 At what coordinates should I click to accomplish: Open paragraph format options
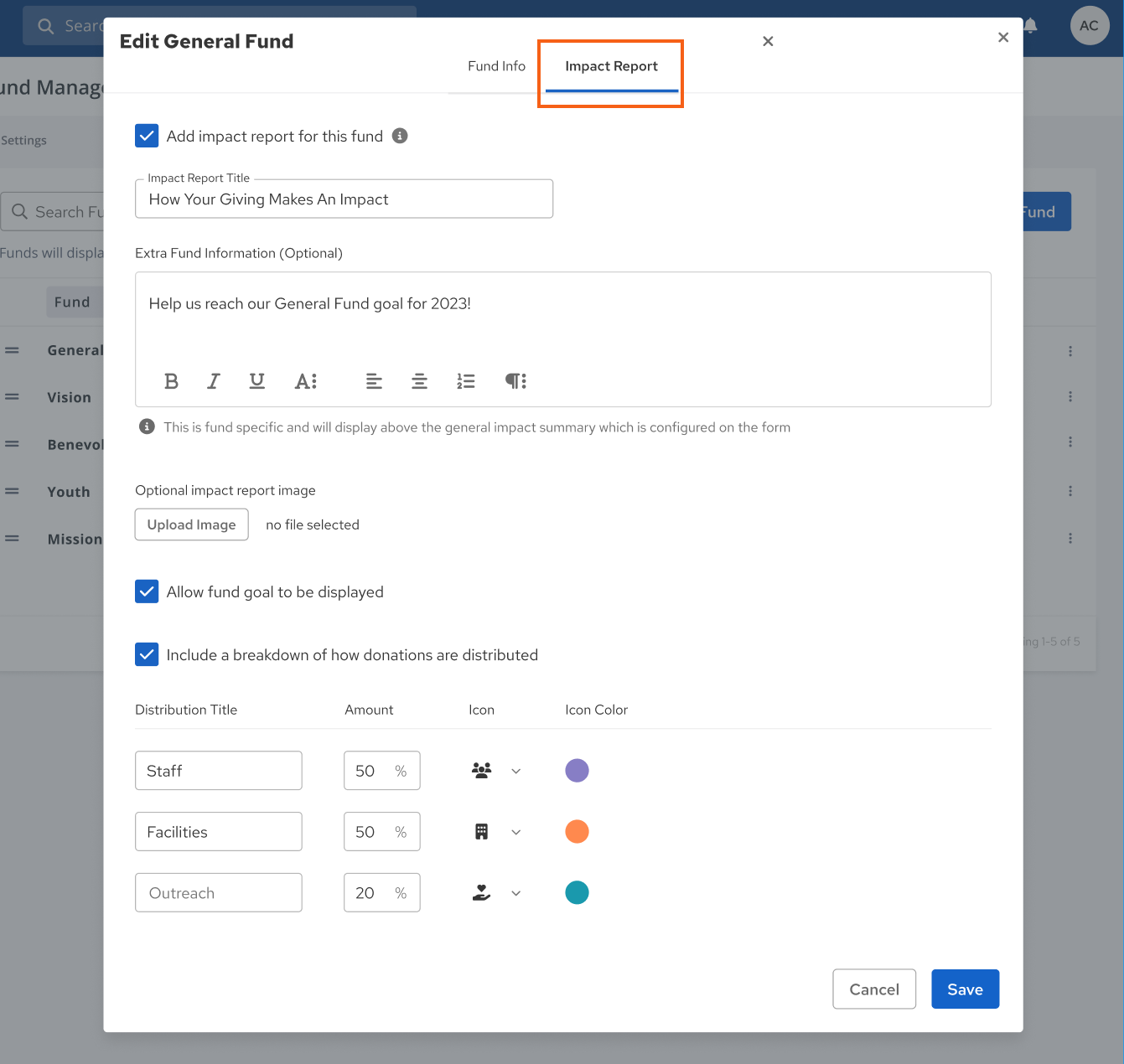tap(515, 381)
